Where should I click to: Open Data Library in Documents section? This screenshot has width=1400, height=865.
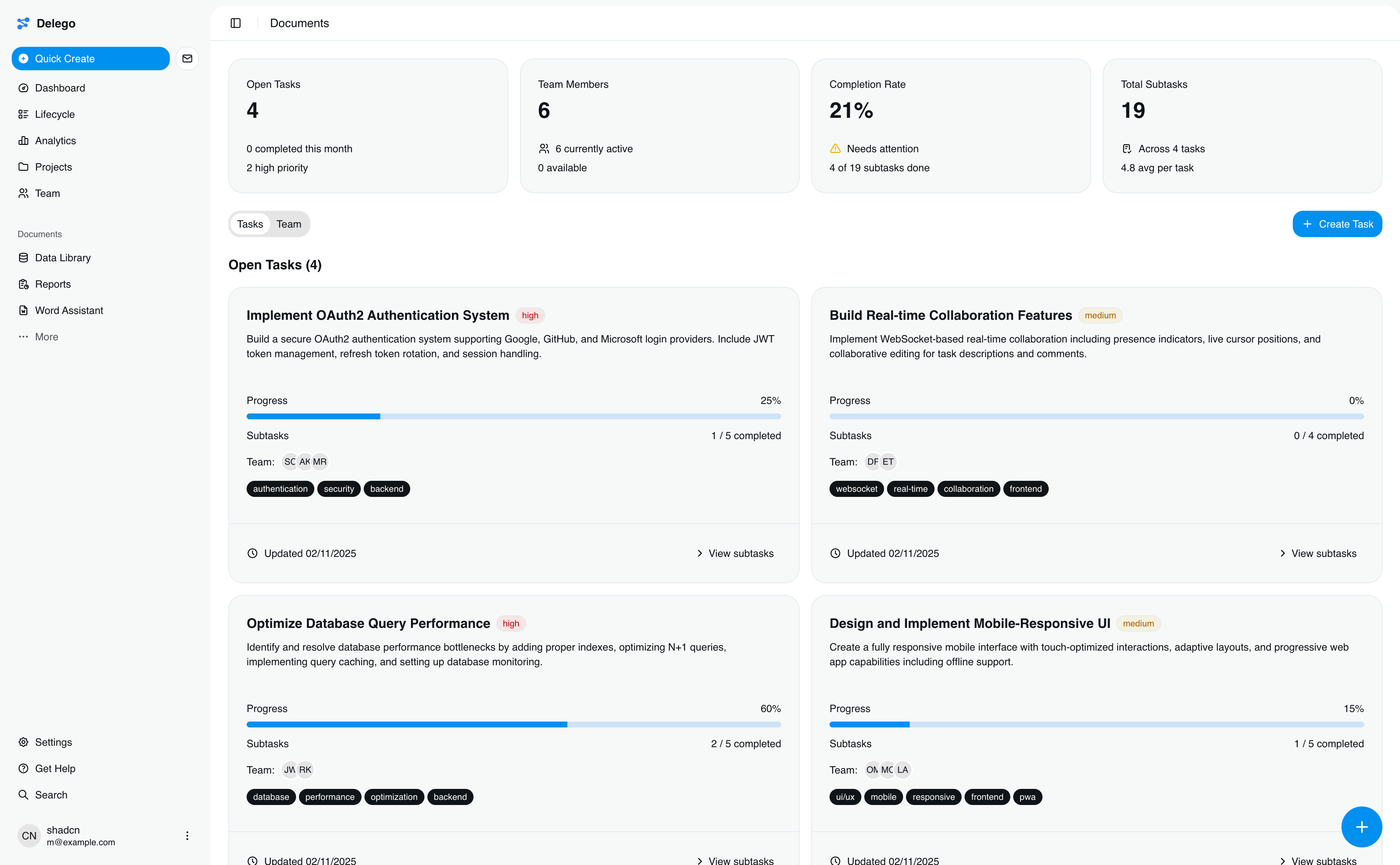62,258
